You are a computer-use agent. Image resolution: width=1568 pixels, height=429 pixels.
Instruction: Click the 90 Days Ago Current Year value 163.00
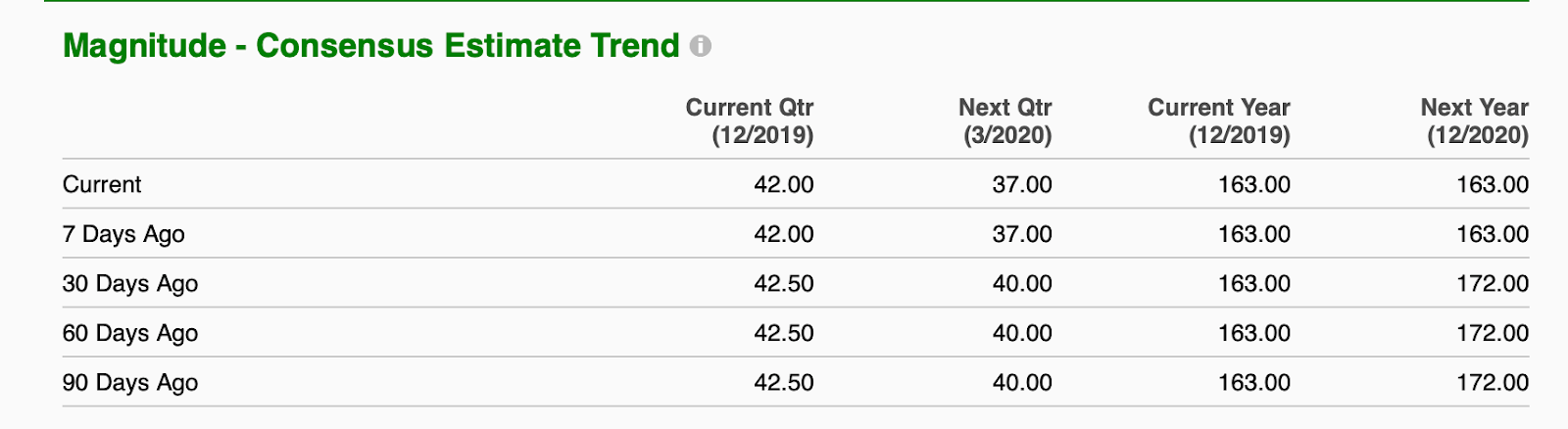point(1254,383)
